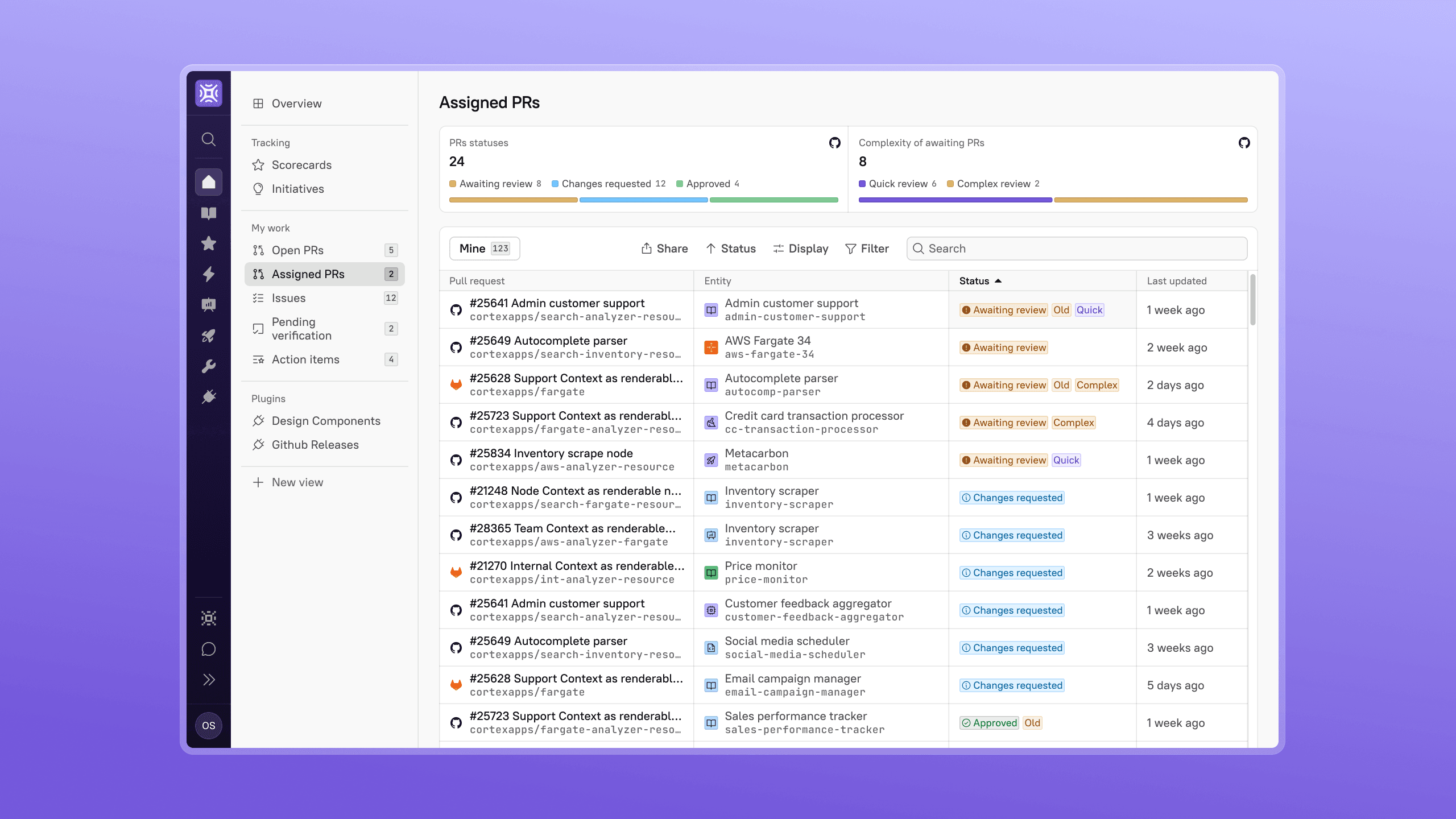
Task: Click the Cortex logo in the dark sidebar
Action: 209,93
